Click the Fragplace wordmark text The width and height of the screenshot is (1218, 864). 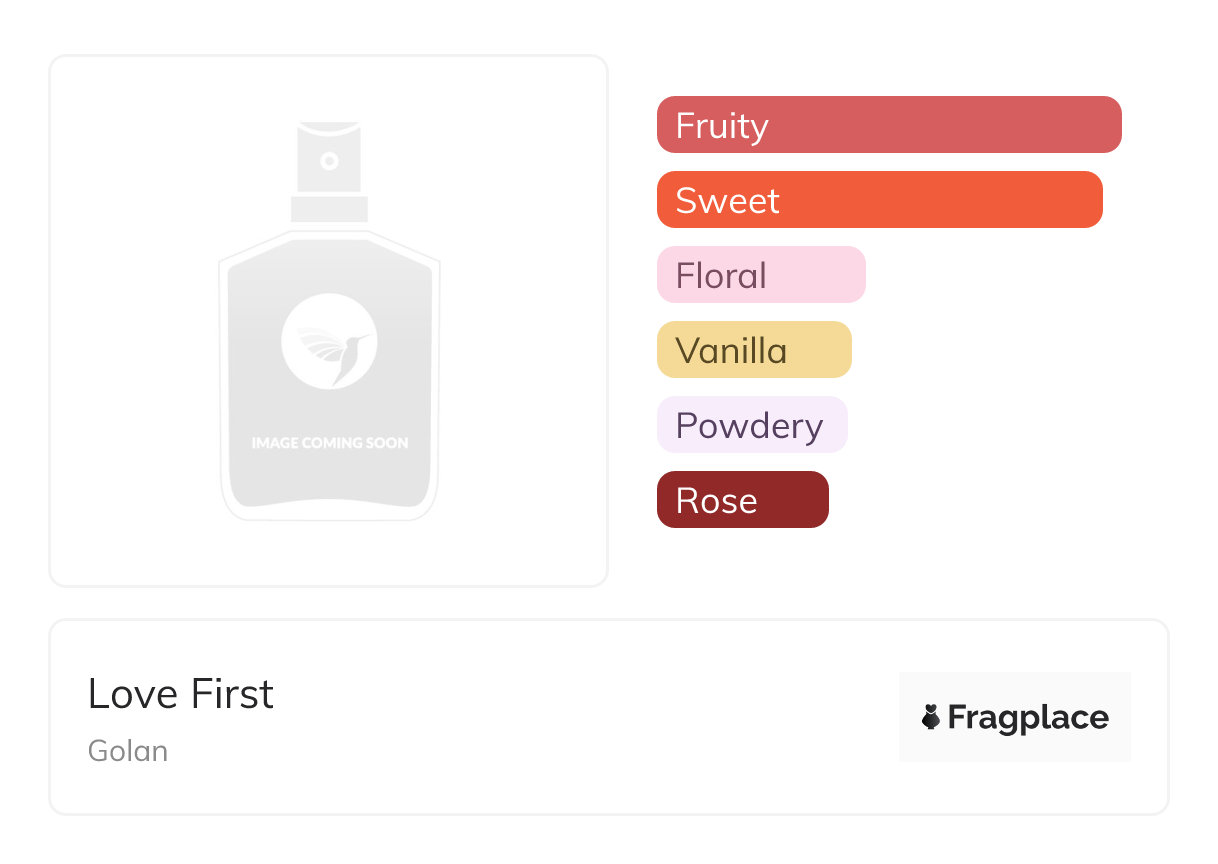tap(1028, 717)
